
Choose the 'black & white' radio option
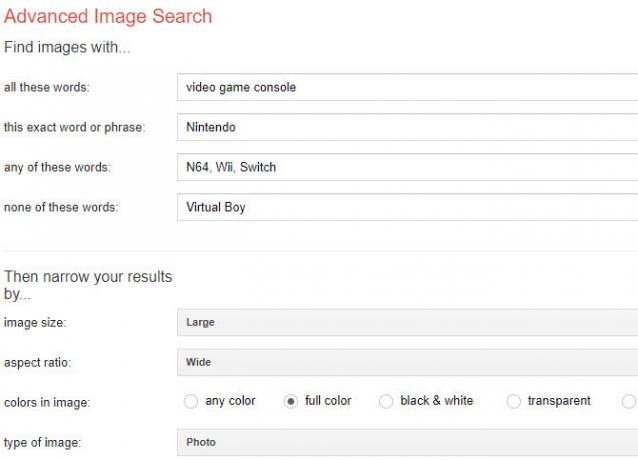(386, 401)
